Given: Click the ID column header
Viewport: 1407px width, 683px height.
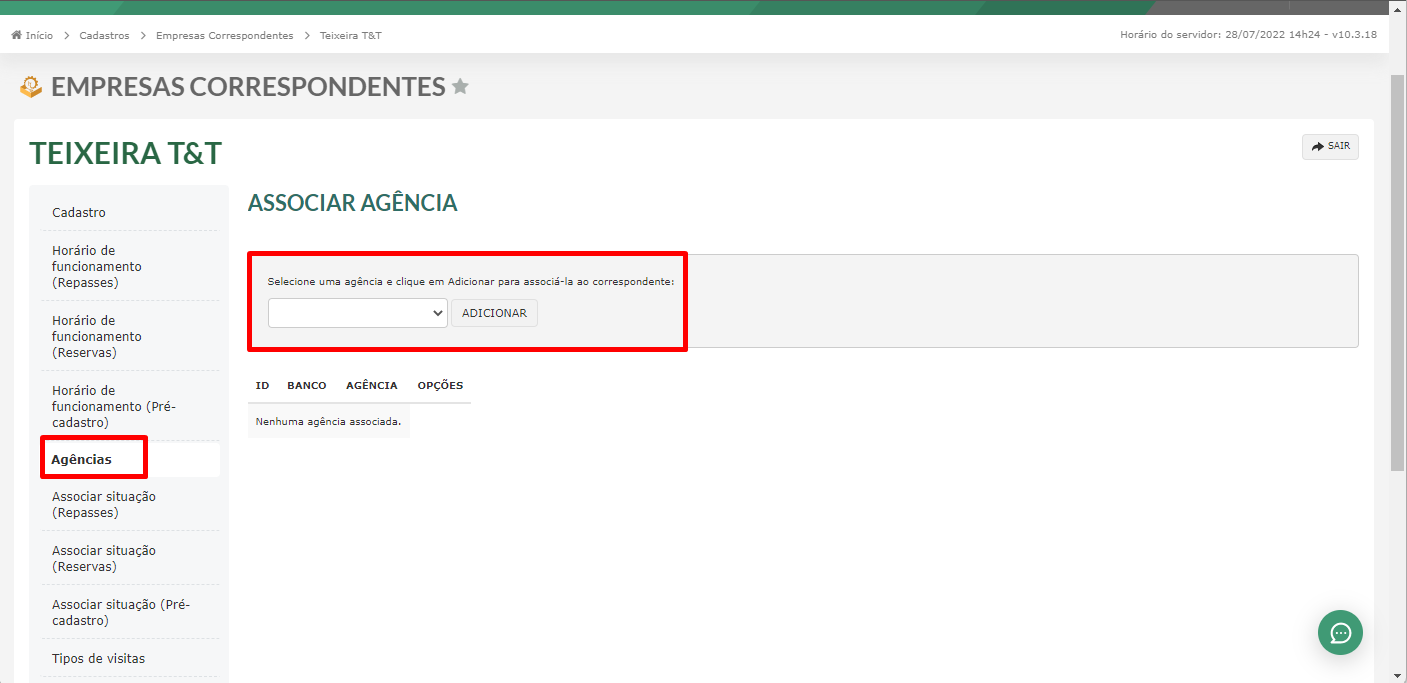Looking at the screenshot, I should (x=262, y=385).
